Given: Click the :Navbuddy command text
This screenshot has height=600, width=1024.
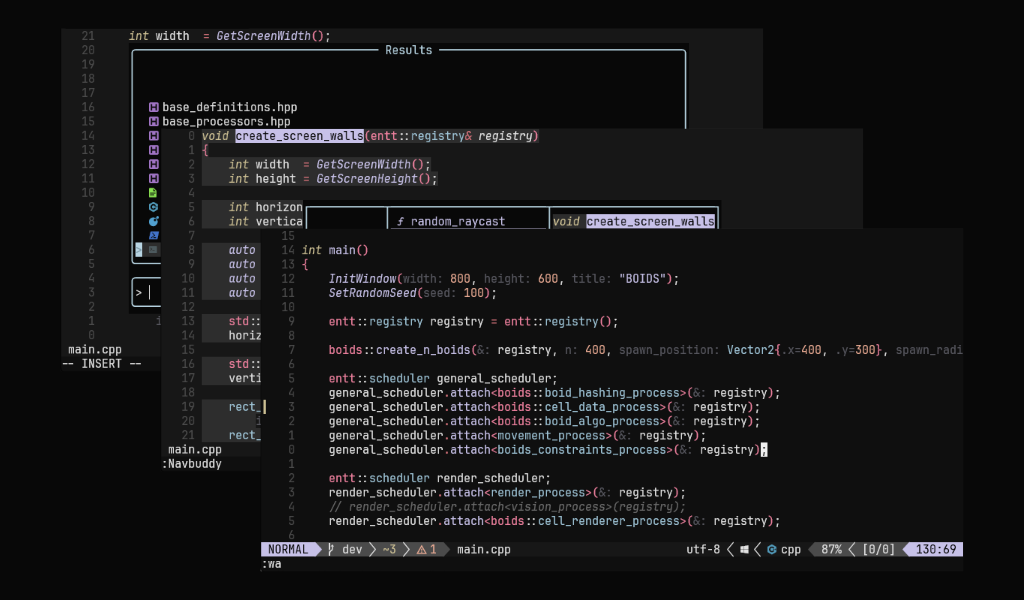Looking at the screenshot, I should (x=192, y=464).
